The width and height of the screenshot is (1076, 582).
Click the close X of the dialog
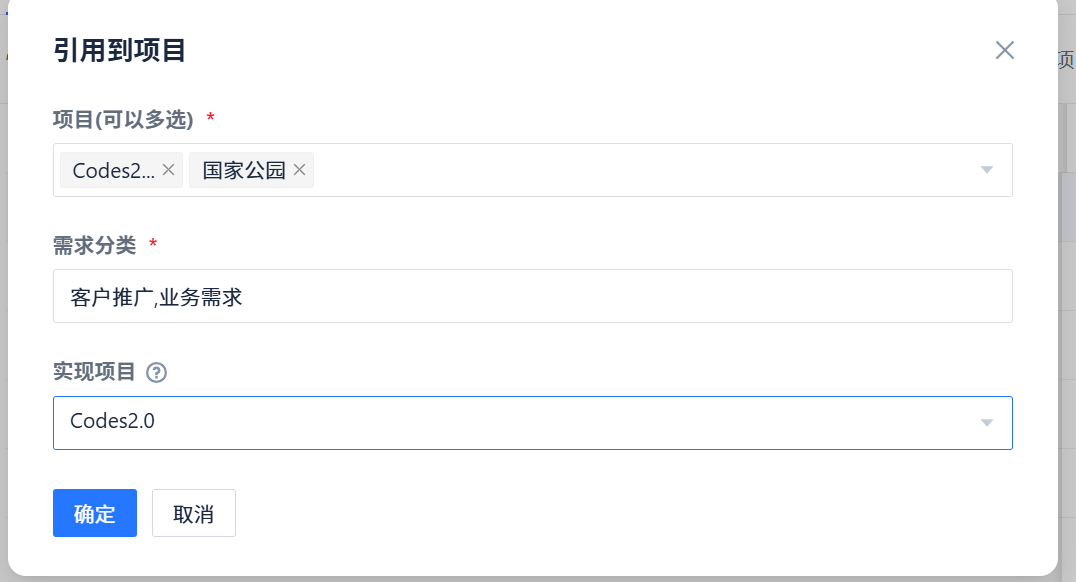coord(1004,50)
